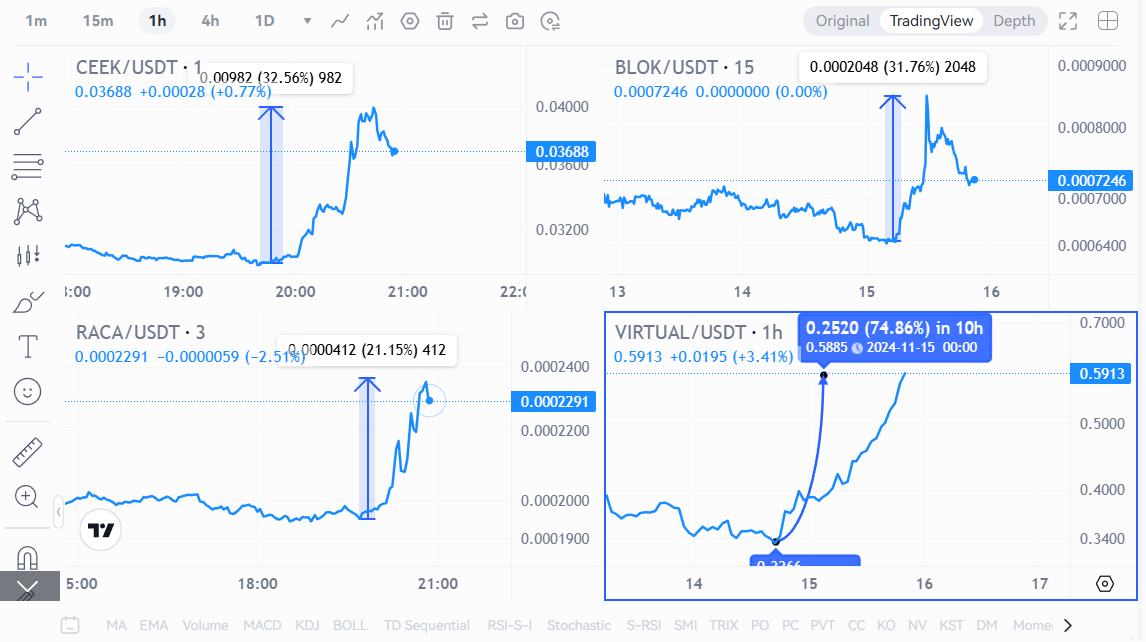
Task: Open the emoji sticker tool
Action: click(x=28, y=391)
